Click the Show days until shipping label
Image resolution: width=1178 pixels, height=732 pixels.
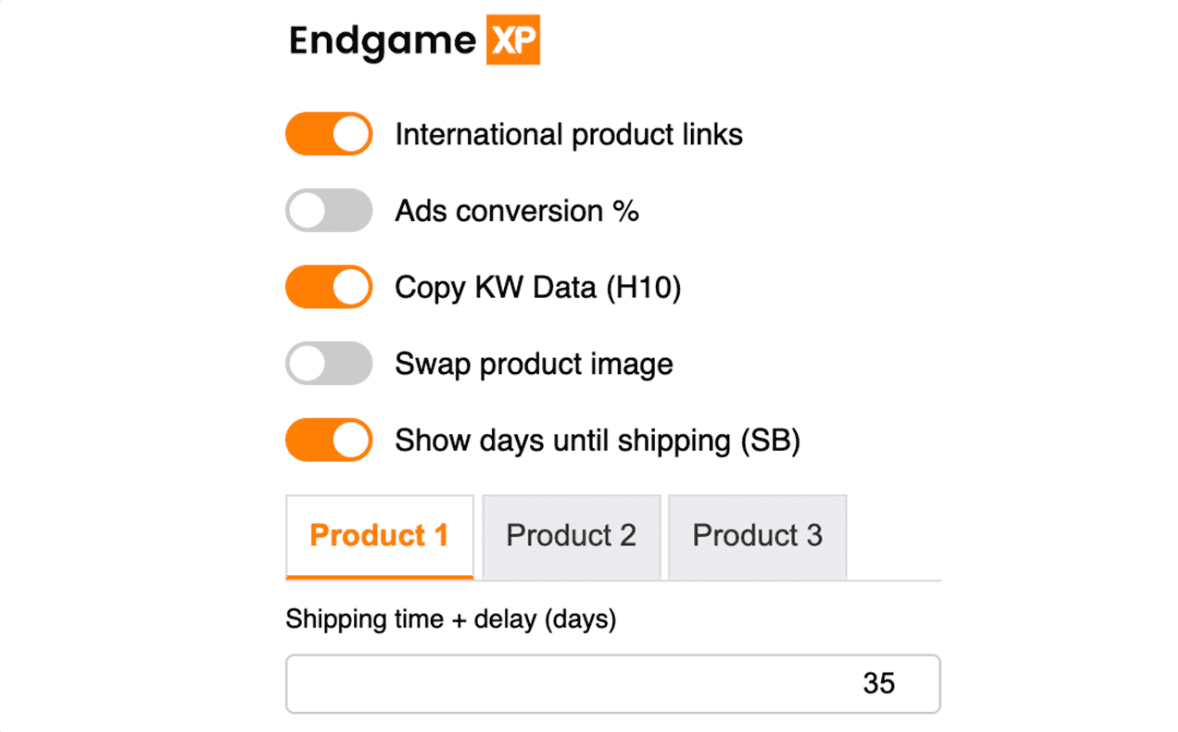point(597,440)
